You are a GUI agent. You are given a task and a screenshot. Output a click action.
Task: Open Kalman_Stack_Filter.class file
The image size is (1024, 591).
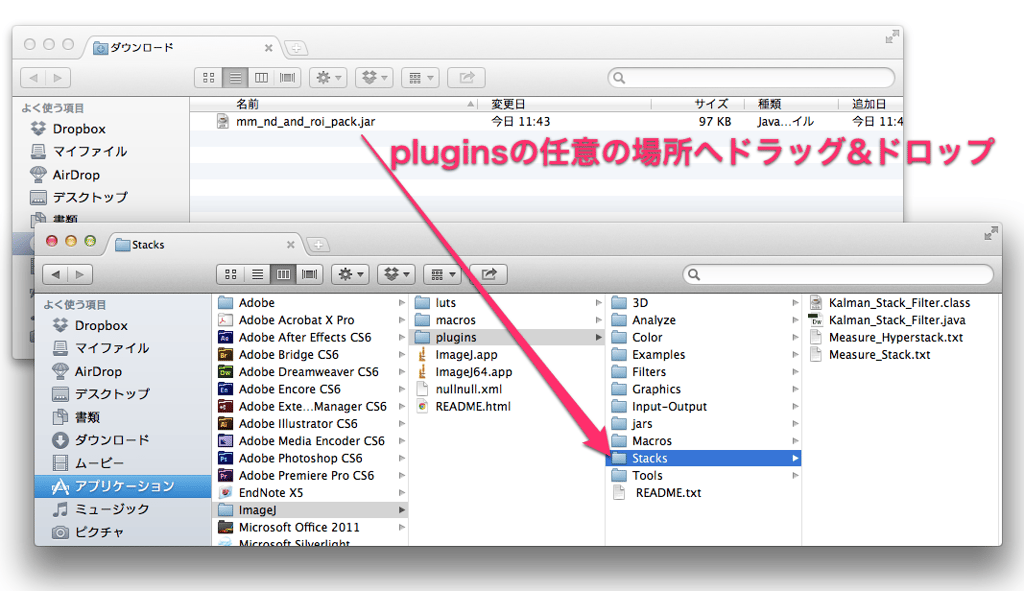[x=899, y=303]
